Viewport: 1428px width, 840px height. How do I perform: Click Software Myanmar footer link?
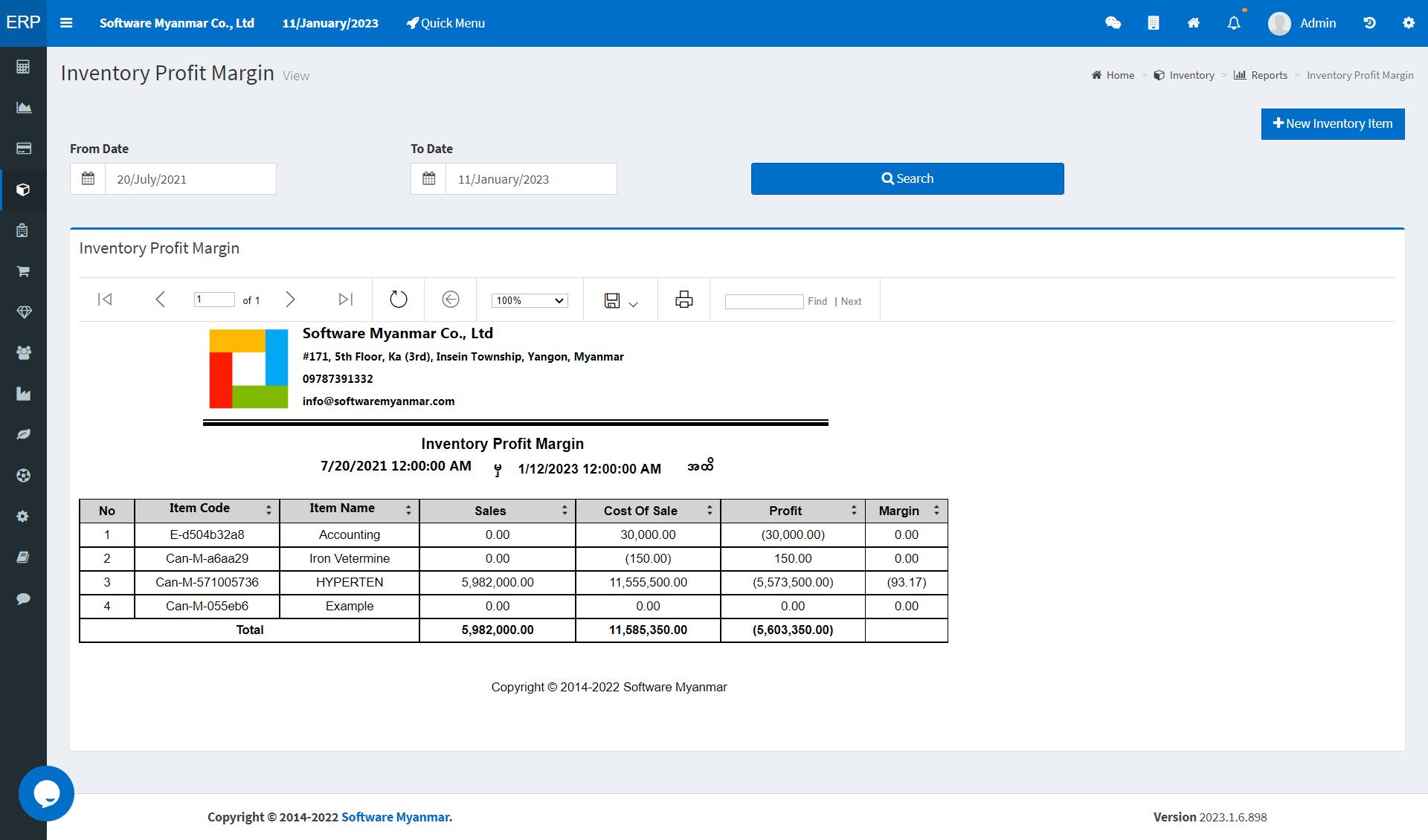click(395, 817)
